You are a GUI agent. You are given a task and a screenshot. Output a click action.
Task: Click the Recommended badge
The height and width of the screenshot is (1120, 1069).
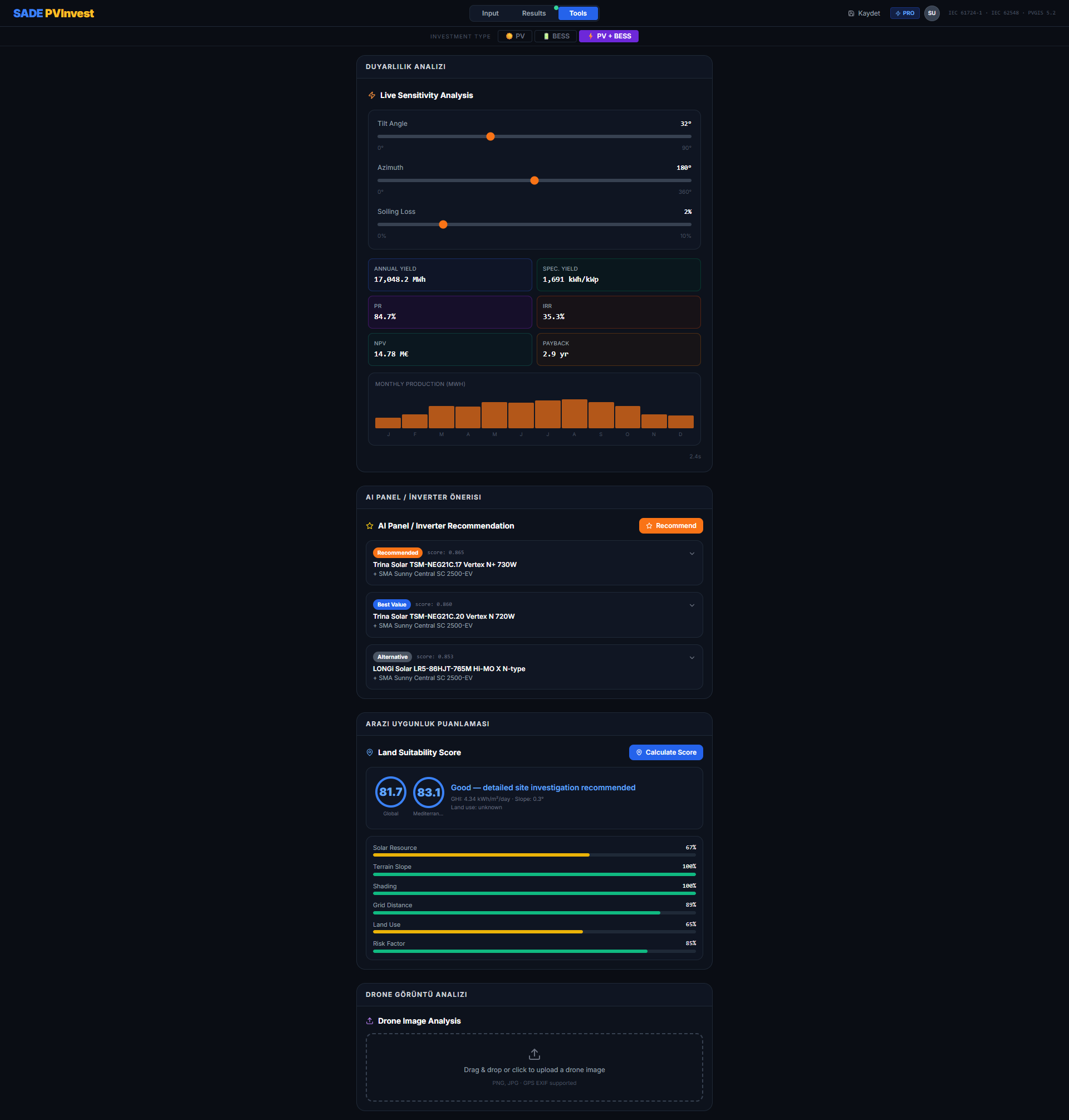[x=398, y=552]
